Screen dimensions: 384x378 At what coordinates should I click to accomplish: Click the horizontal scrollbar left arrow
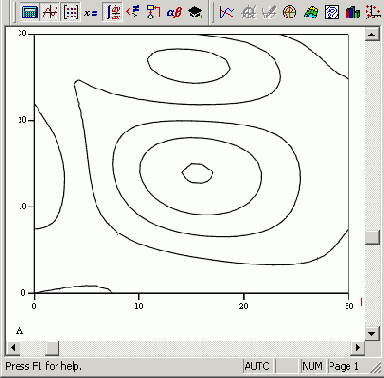tap(13, 348)
